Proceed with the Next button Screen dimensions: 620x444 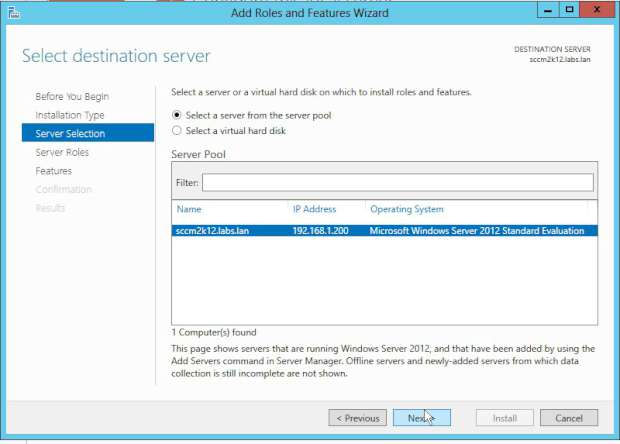419,418
